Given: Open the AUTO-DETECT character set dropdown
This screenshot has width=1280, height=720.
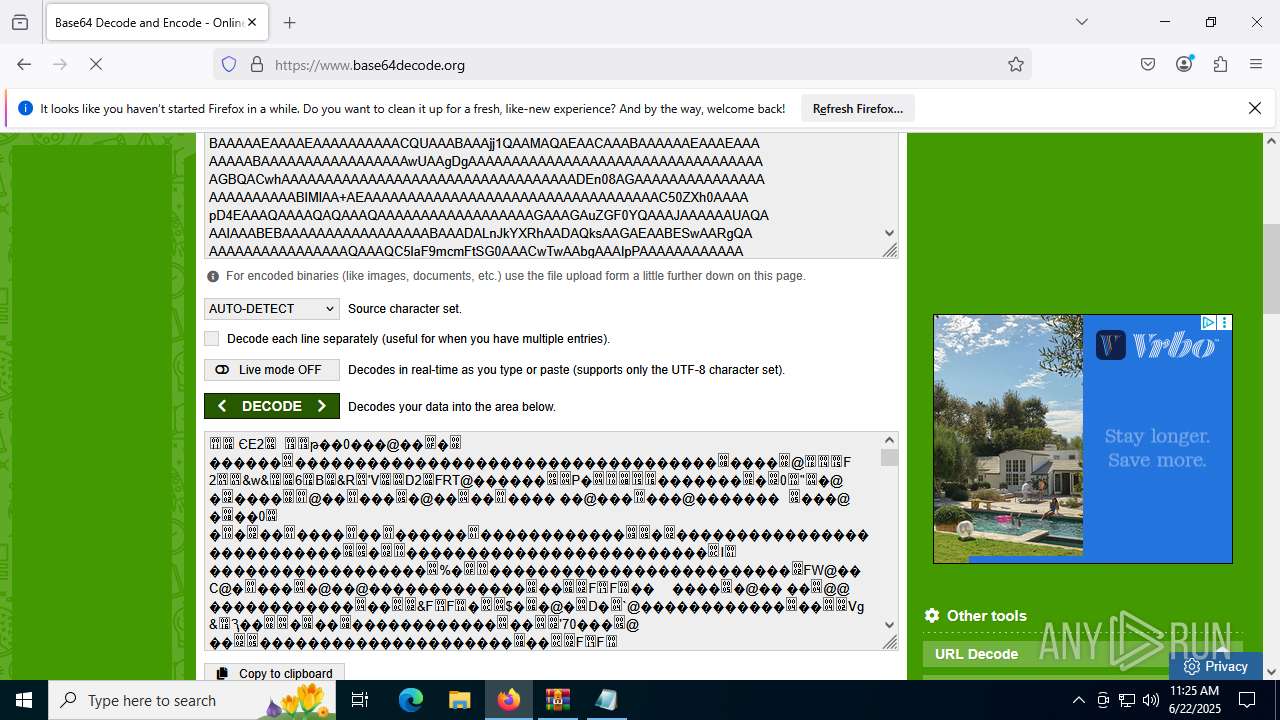Looking at the screenshot, I should pyautogui.click(x=272, y=309).
